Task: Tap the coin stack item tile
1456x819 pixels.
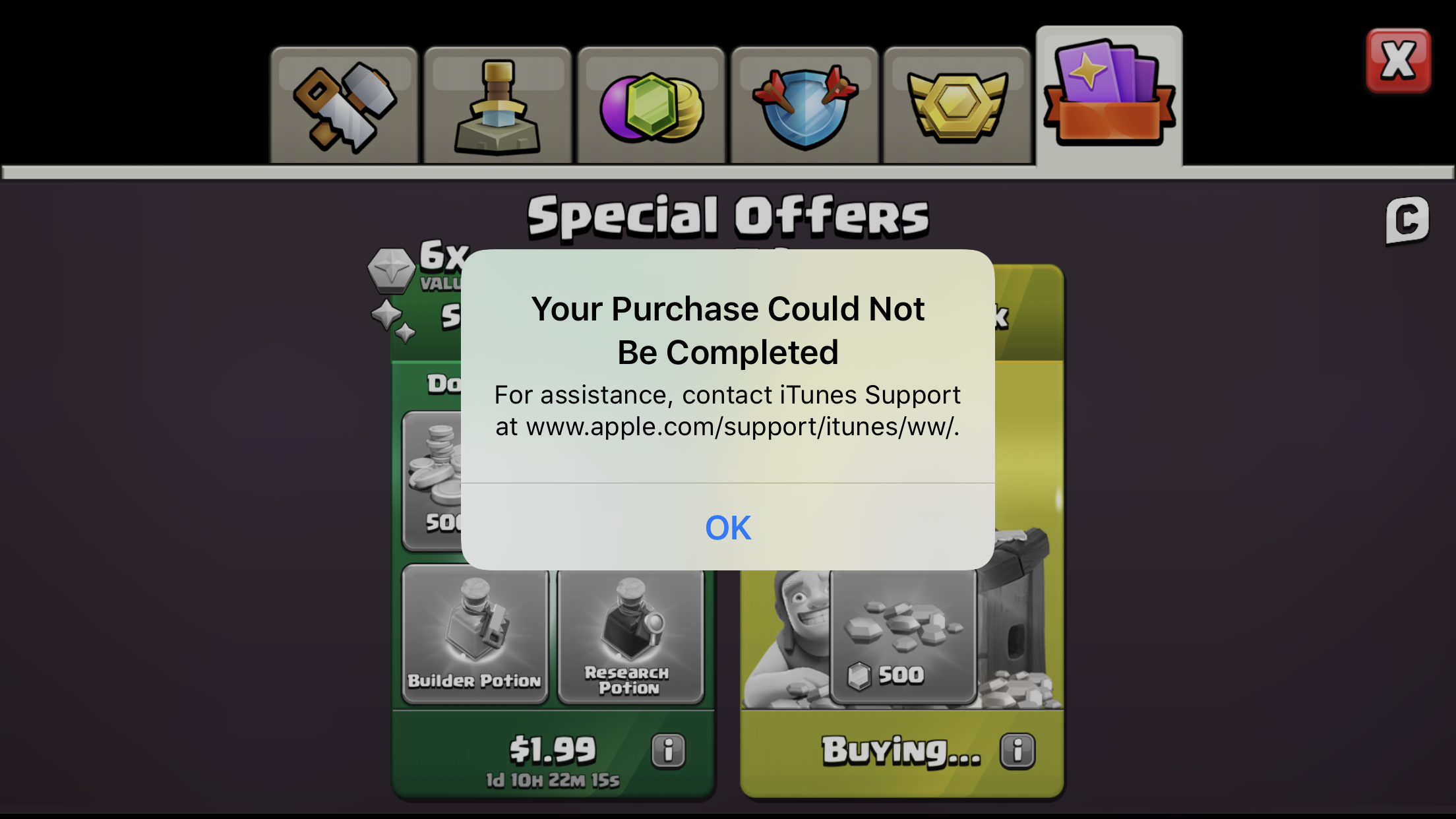Action: (x=433, y=481)
